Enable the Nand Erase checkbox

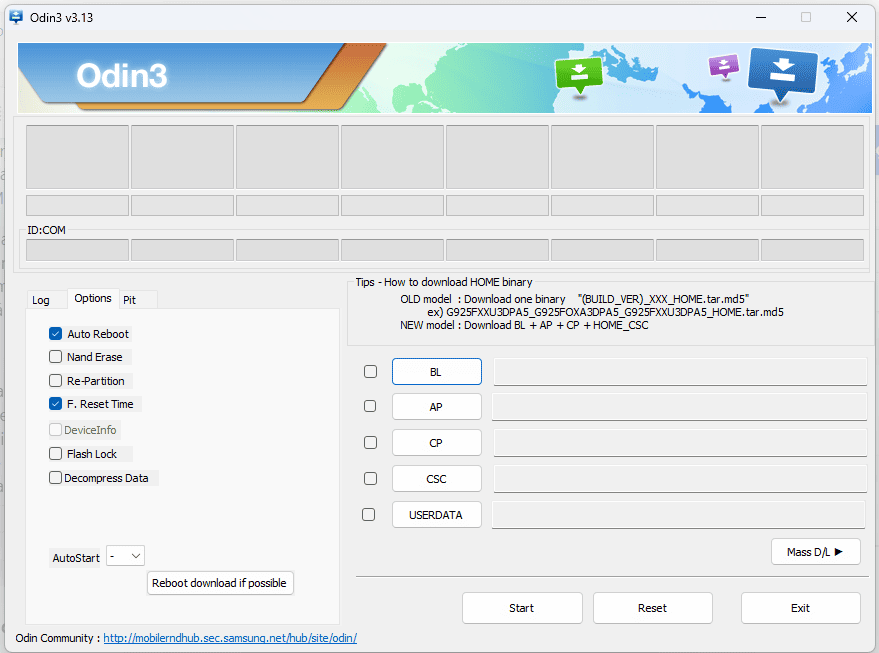(55, 356)
